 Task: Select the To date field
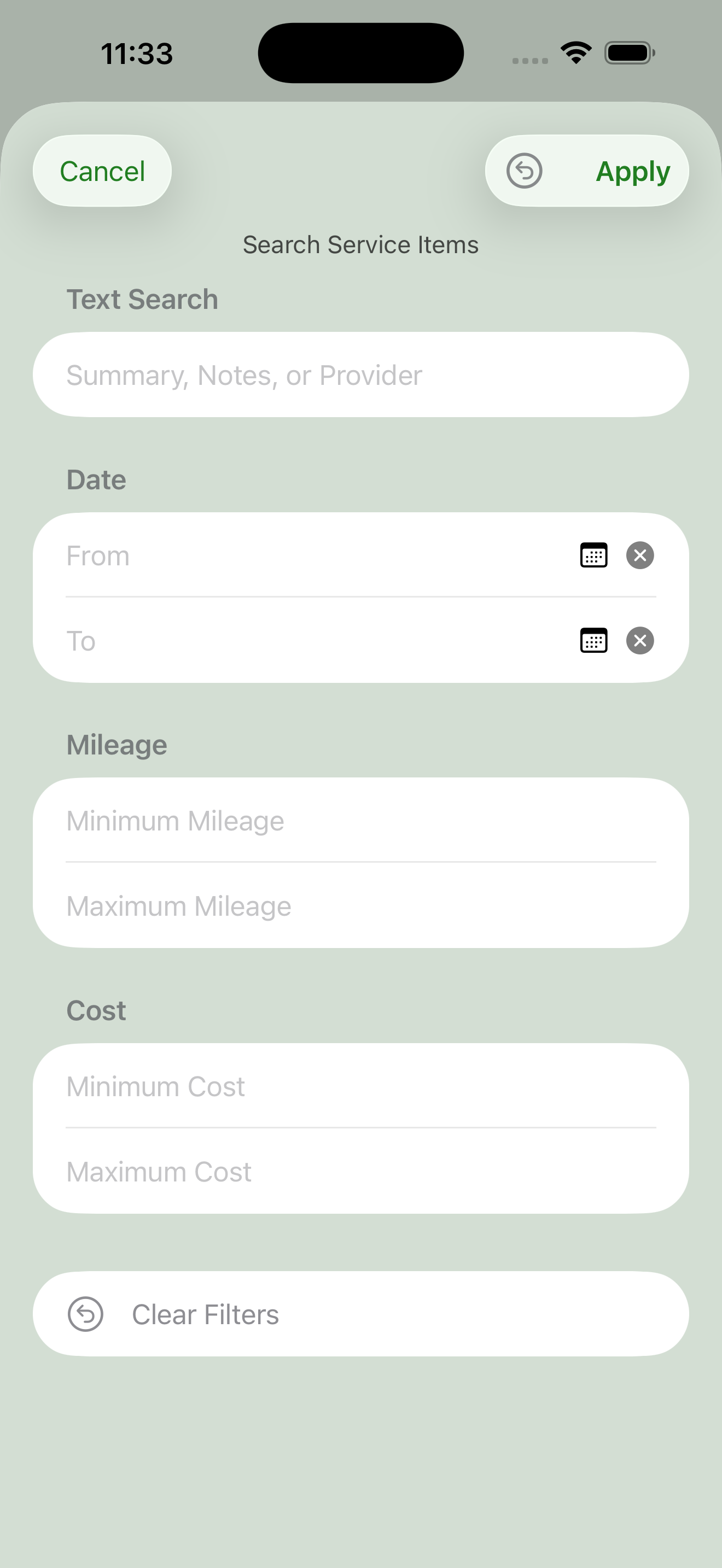point(317,640)
